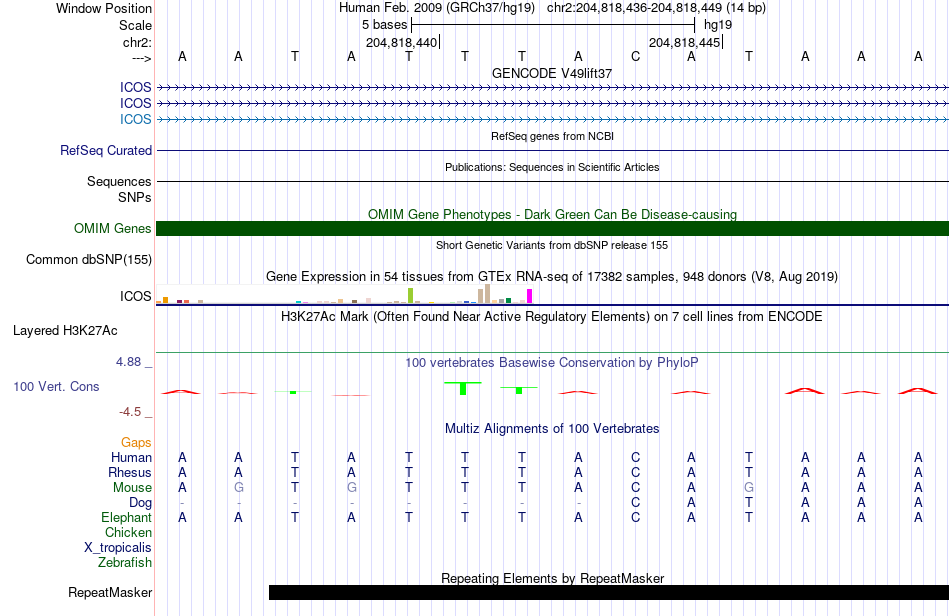Select the Elephant species row label
Viewport: 950px width, 616px height.
pyautogui.click(x=126, y=517)
